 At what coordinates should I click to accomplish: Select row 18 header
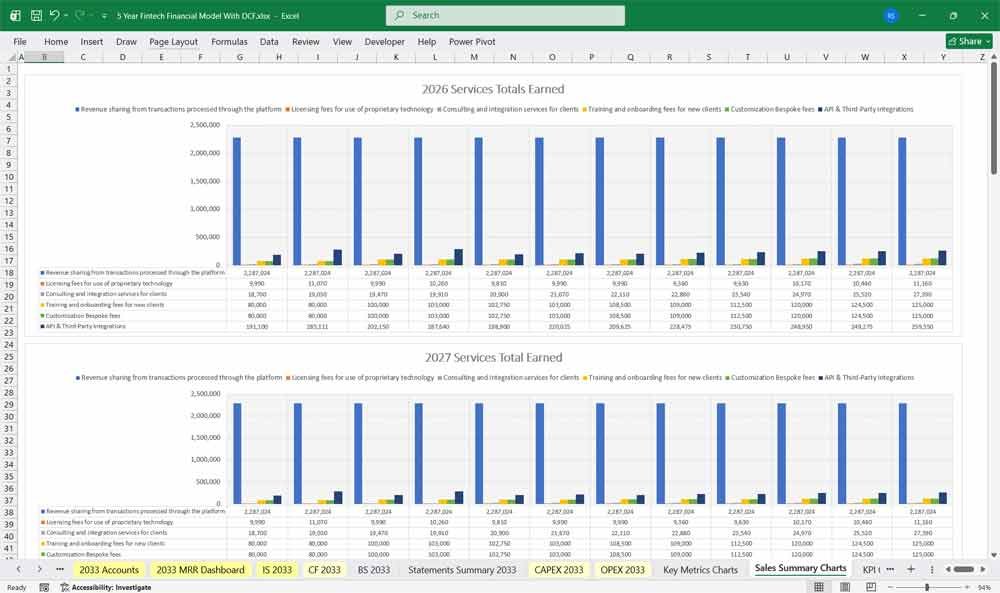(x=9, y=273)
